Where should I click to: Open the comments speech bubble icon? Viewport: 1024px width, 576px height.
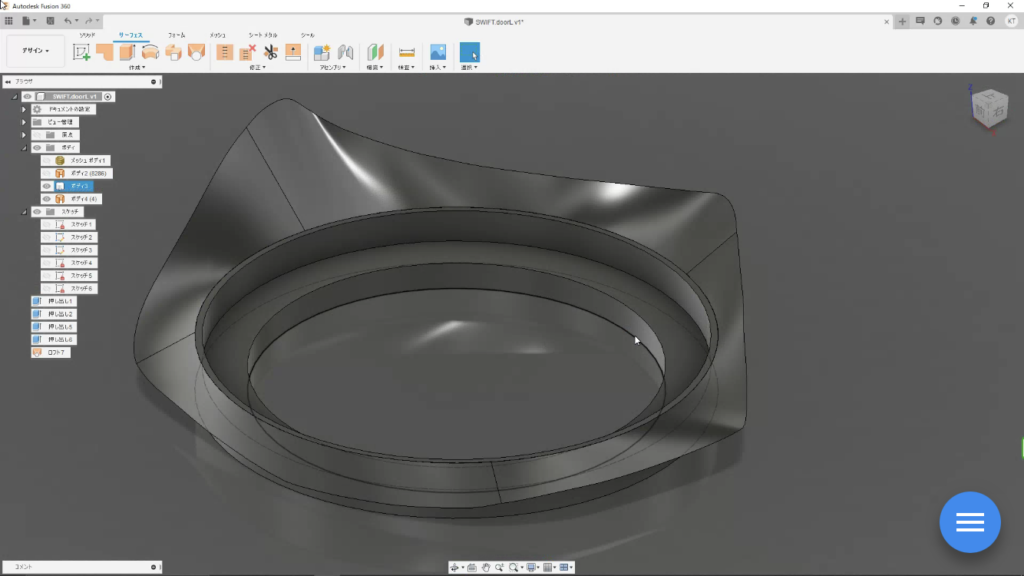pos(920,21)
